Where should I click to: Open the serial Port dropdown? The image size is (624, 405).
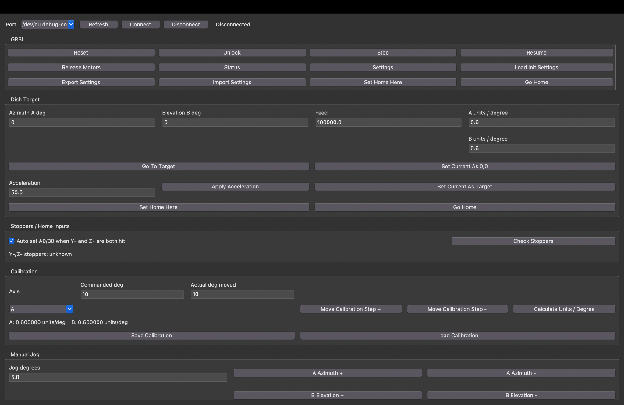(x=48, y=24)
